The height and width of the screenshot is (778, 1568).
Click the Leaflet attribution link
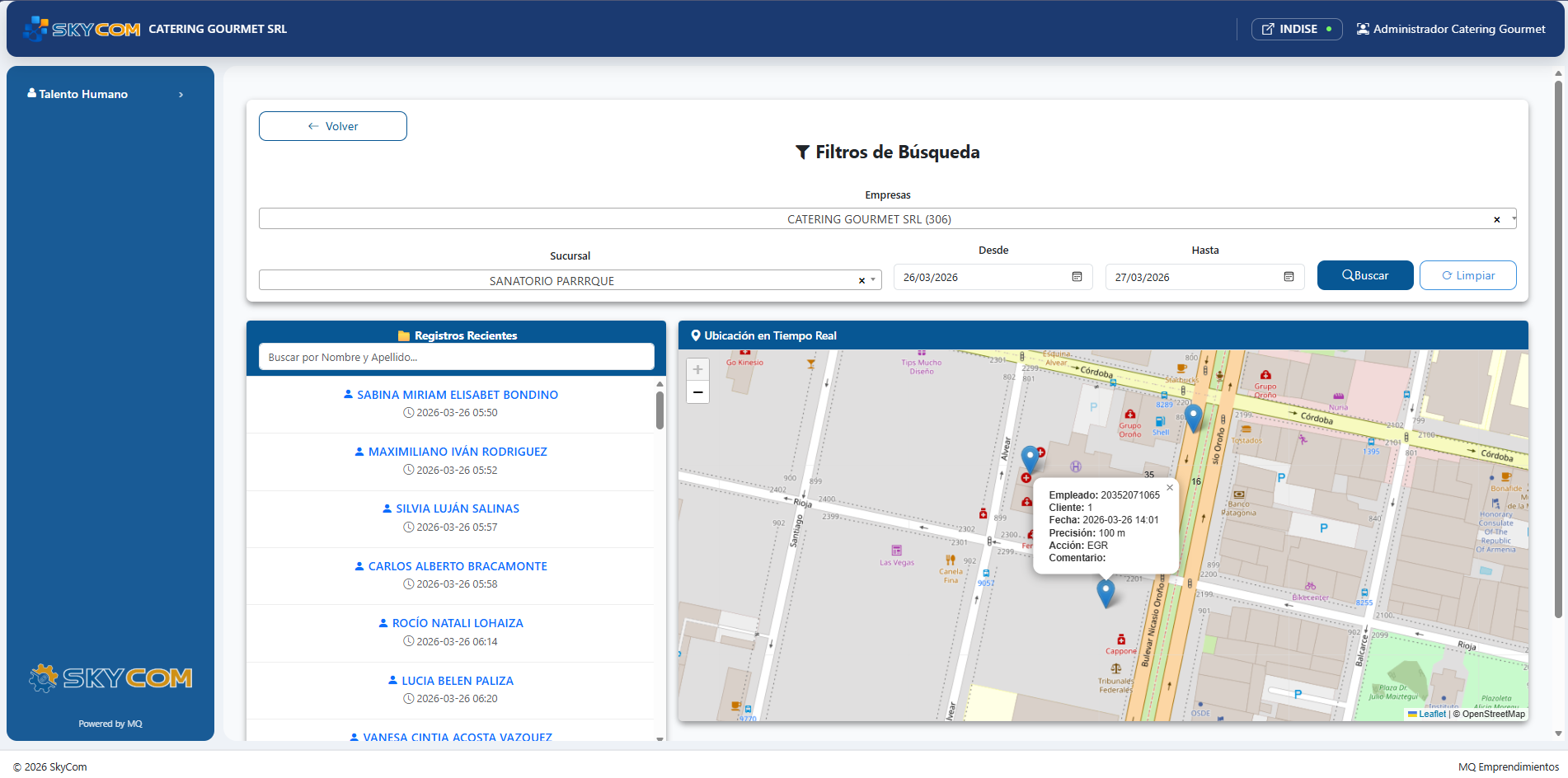1432,714
